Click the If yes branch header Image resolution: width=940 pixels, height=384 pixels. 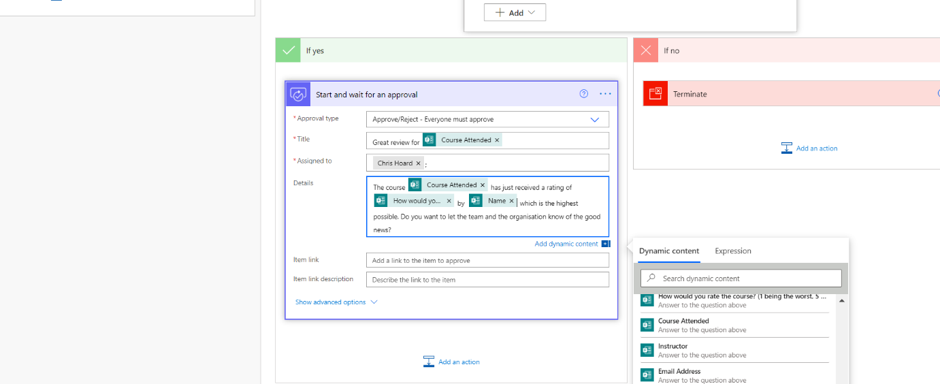[x=451, y=50]
